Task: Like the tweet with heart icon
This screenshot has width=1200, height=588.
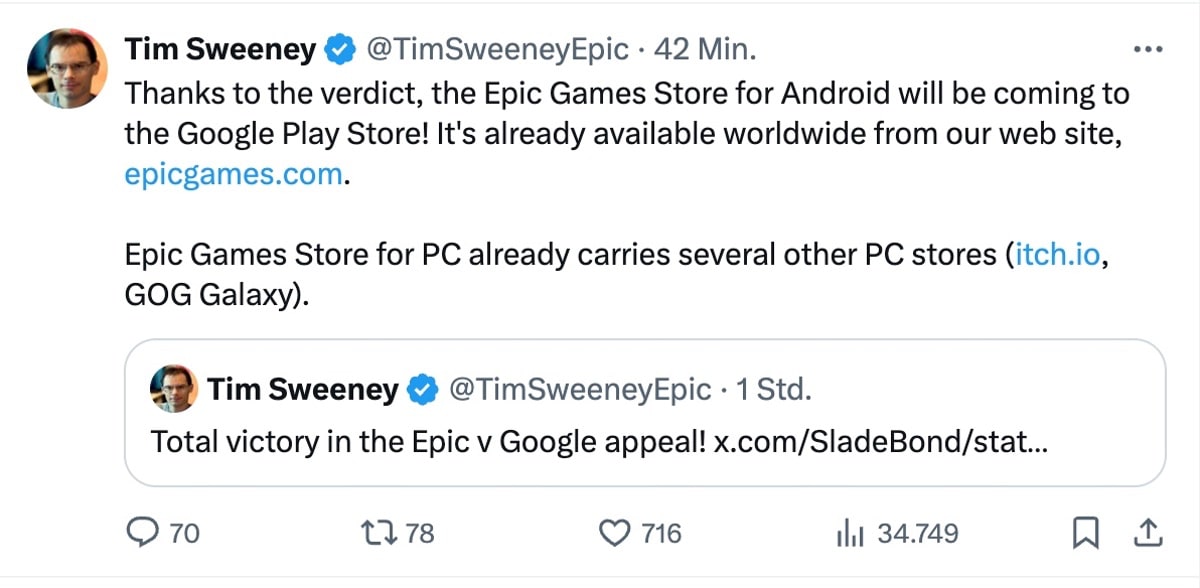Action: coord(614,533)
